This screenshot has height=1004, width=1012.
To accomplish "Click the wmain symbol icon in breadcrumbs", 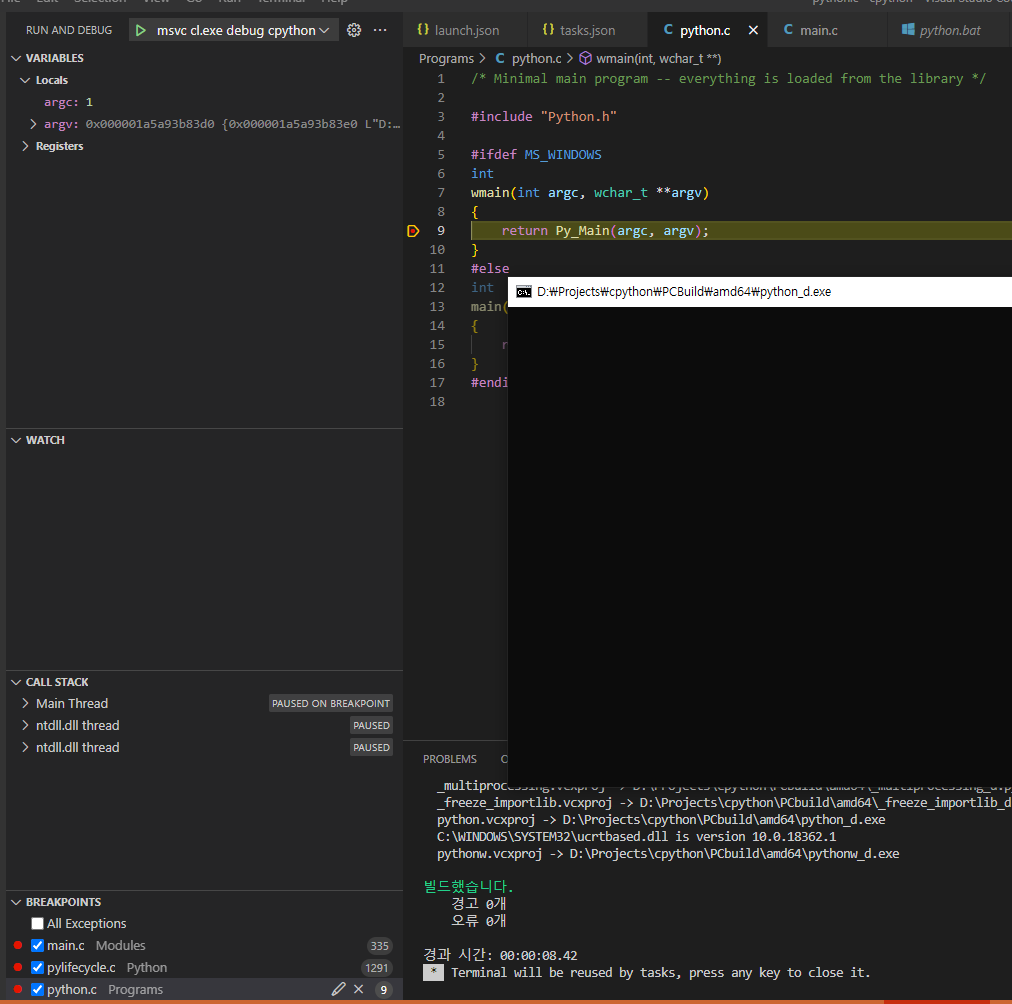I will [x=586, y=59].
